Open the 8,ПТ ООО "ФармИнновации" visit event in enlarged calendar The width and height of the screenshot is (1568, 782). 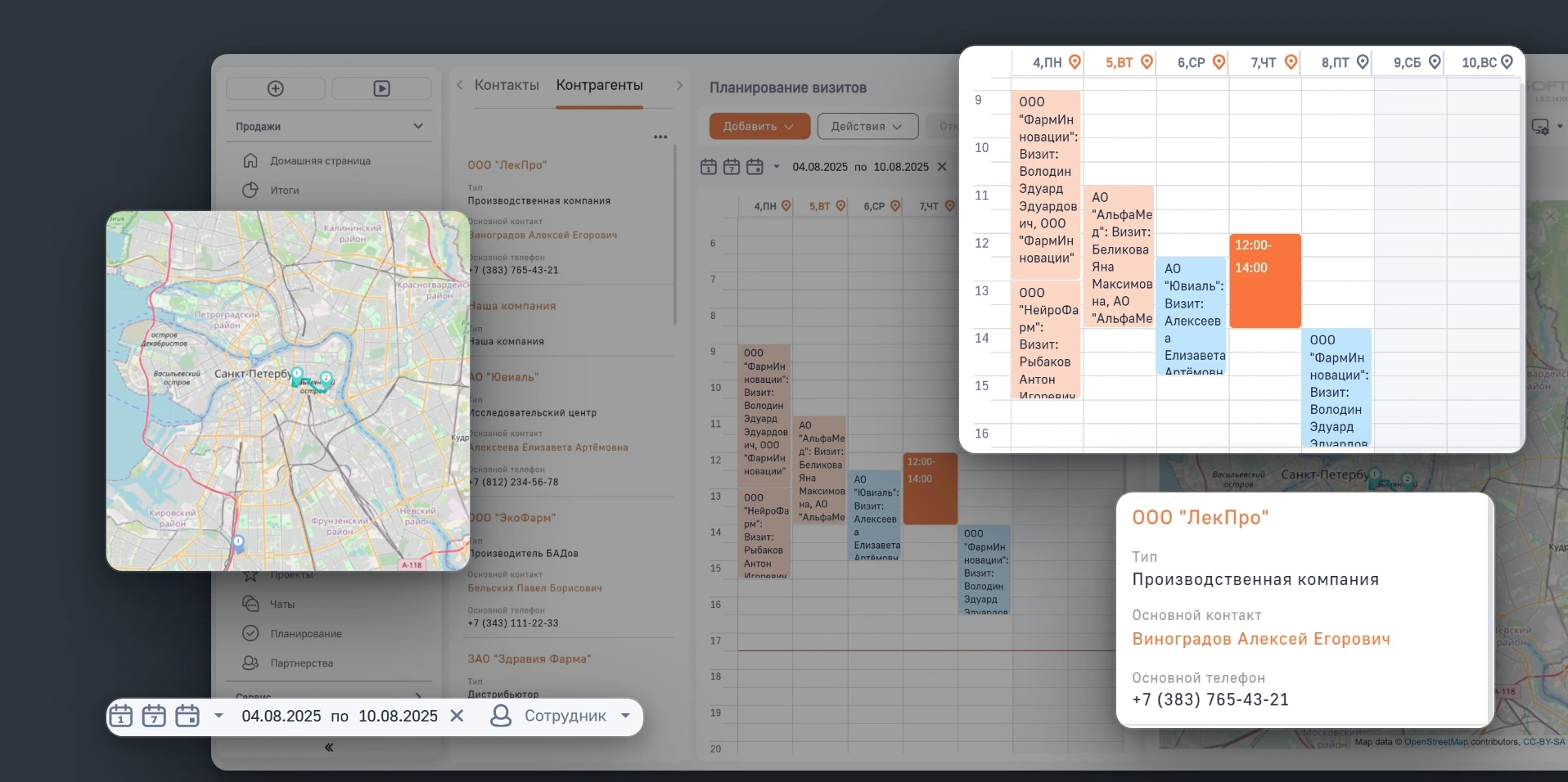coord(1336,388)
